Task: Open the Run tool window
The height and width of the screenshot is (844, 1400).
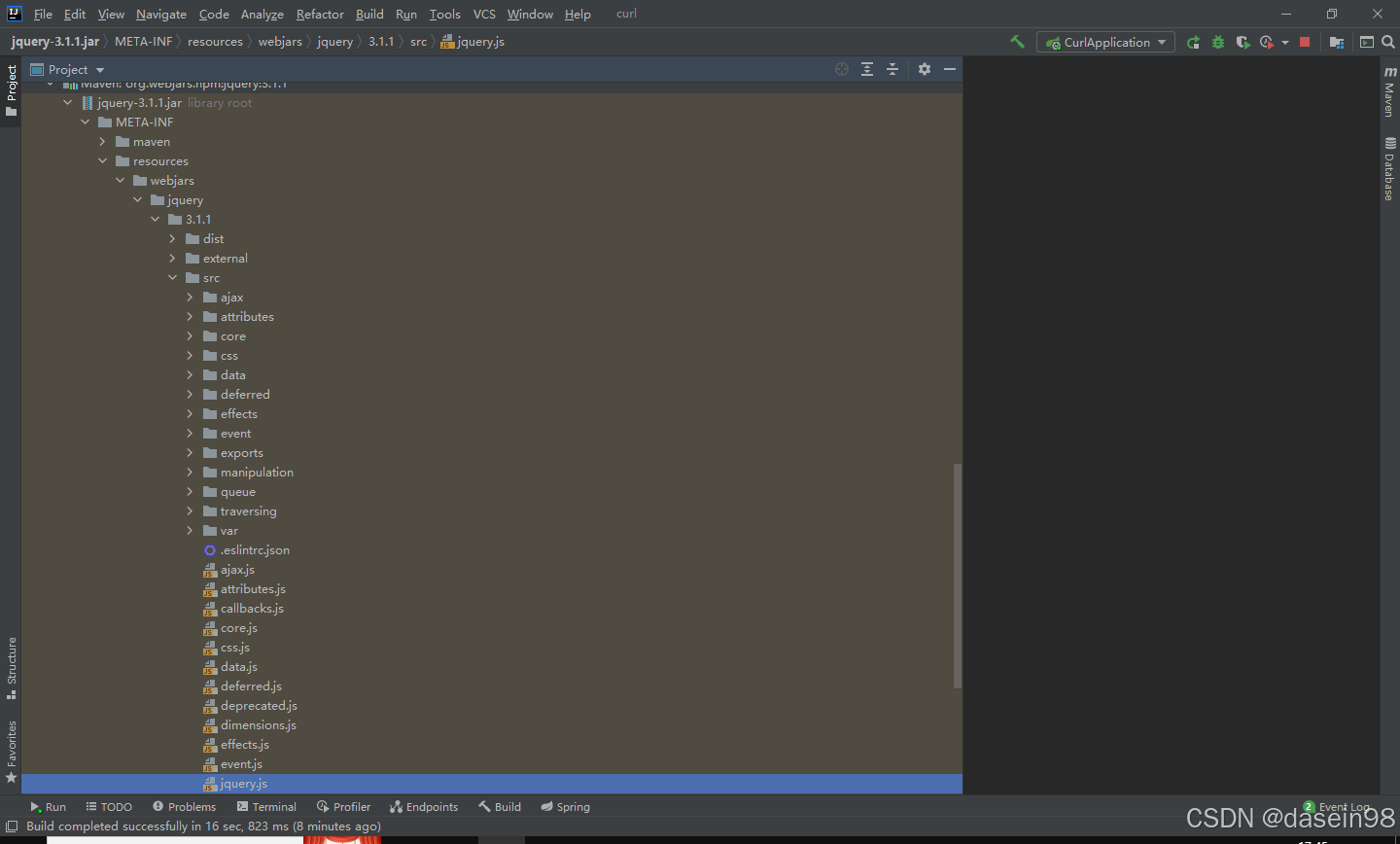Action: pos(48,806)
